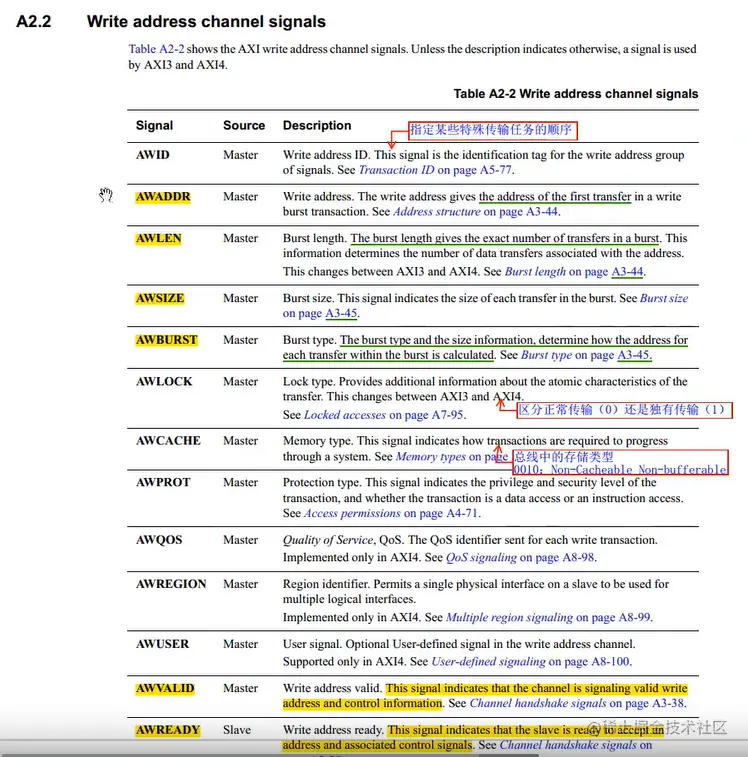This screenshot has height=757, width=748.
Task: Click the highlighted AWLEN signal name
Action: 158,238
